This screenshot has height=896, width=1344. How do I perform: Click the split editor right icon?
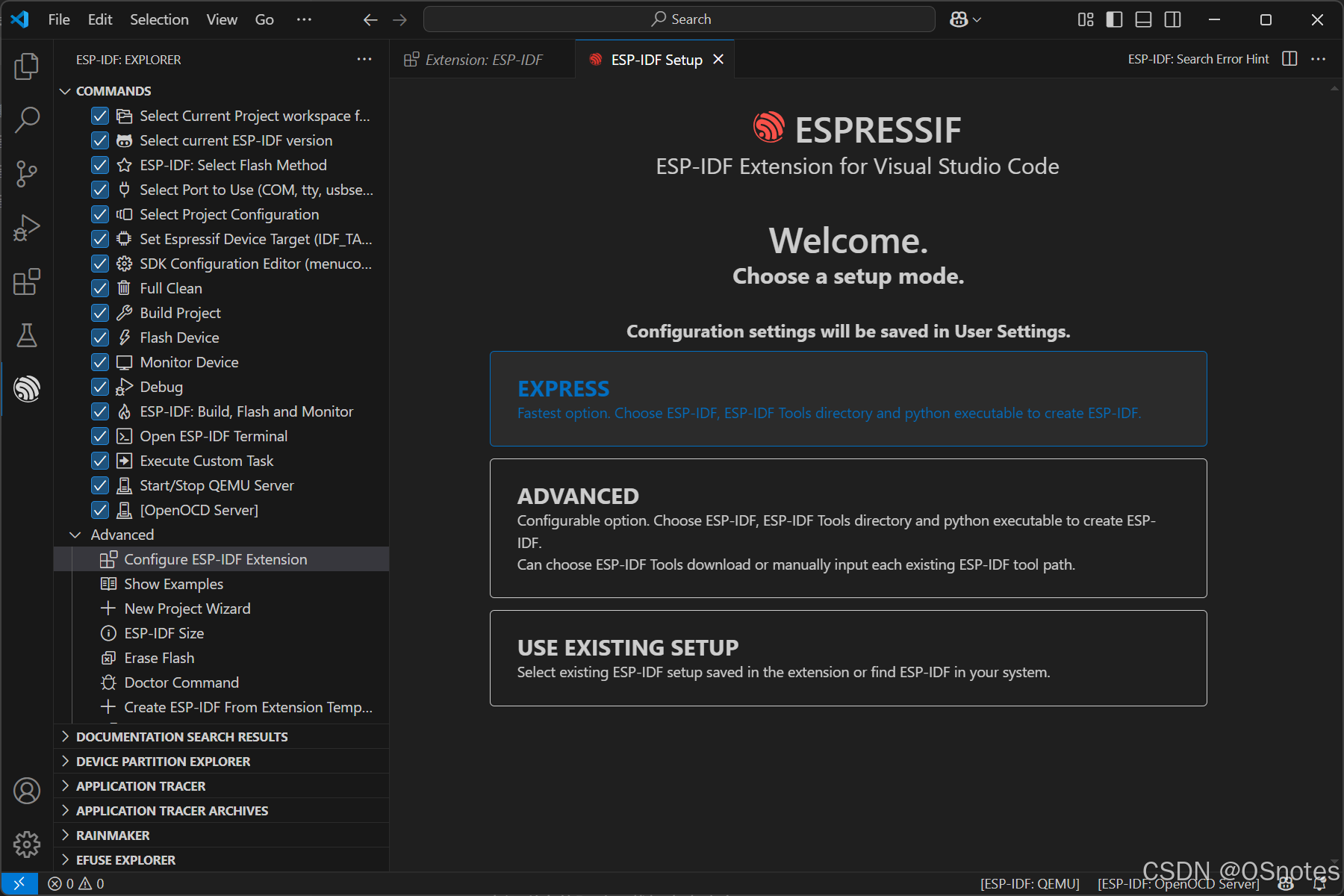point(1289,59)
